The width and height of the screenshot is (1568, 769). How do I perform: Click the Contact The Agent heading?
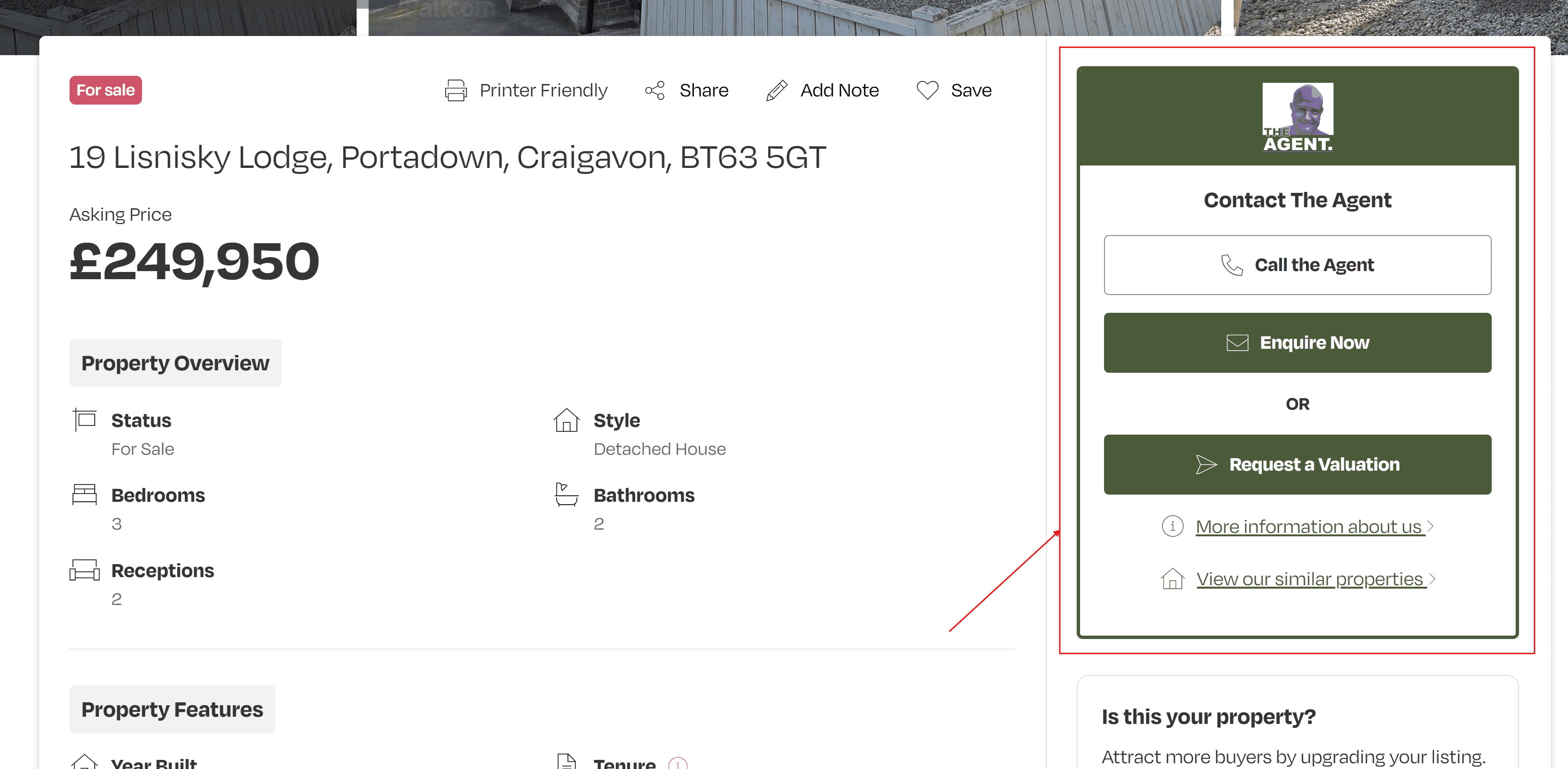coord(1297,200)
